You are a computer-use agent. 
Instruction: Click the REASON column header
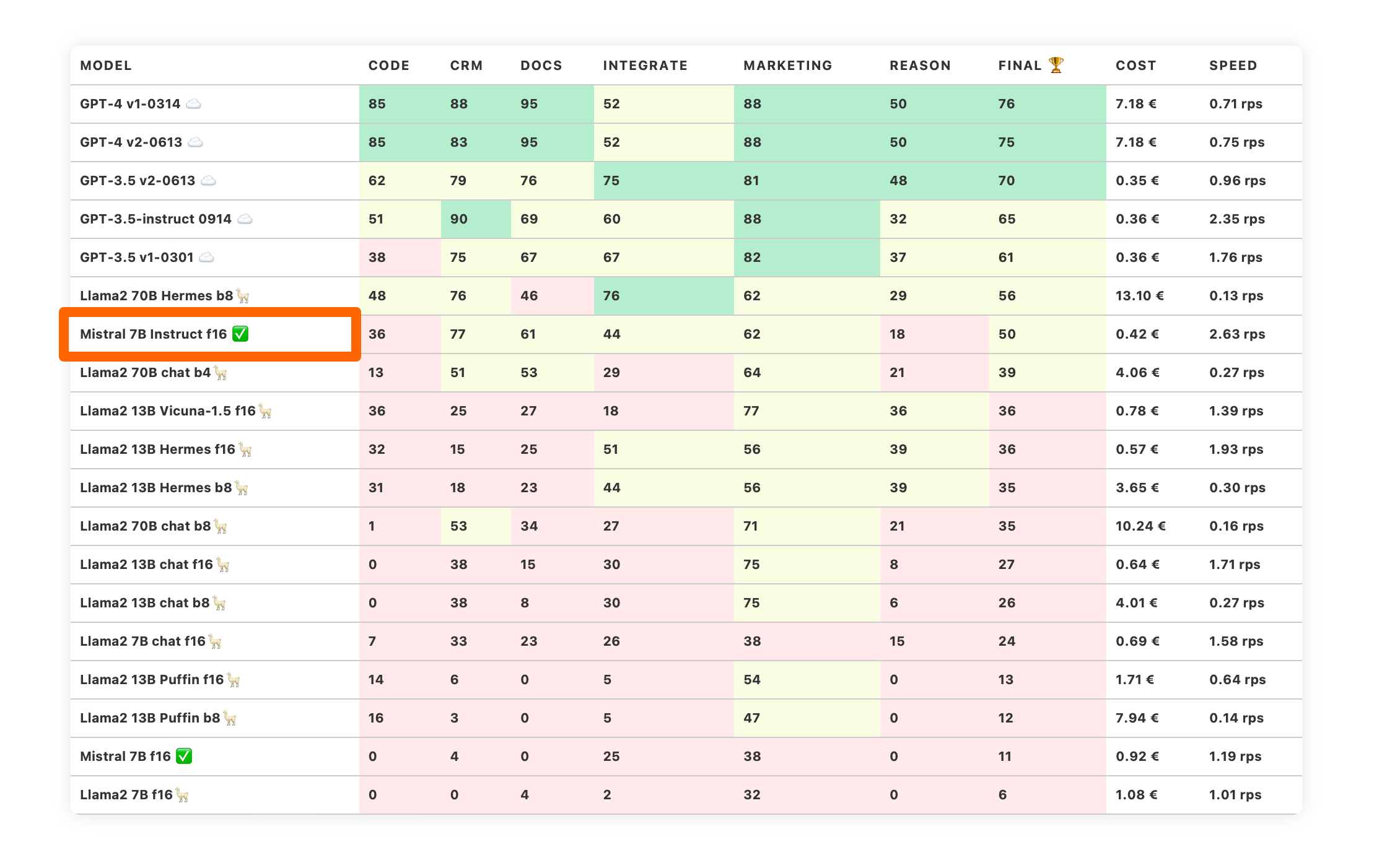tap(921, 66)
